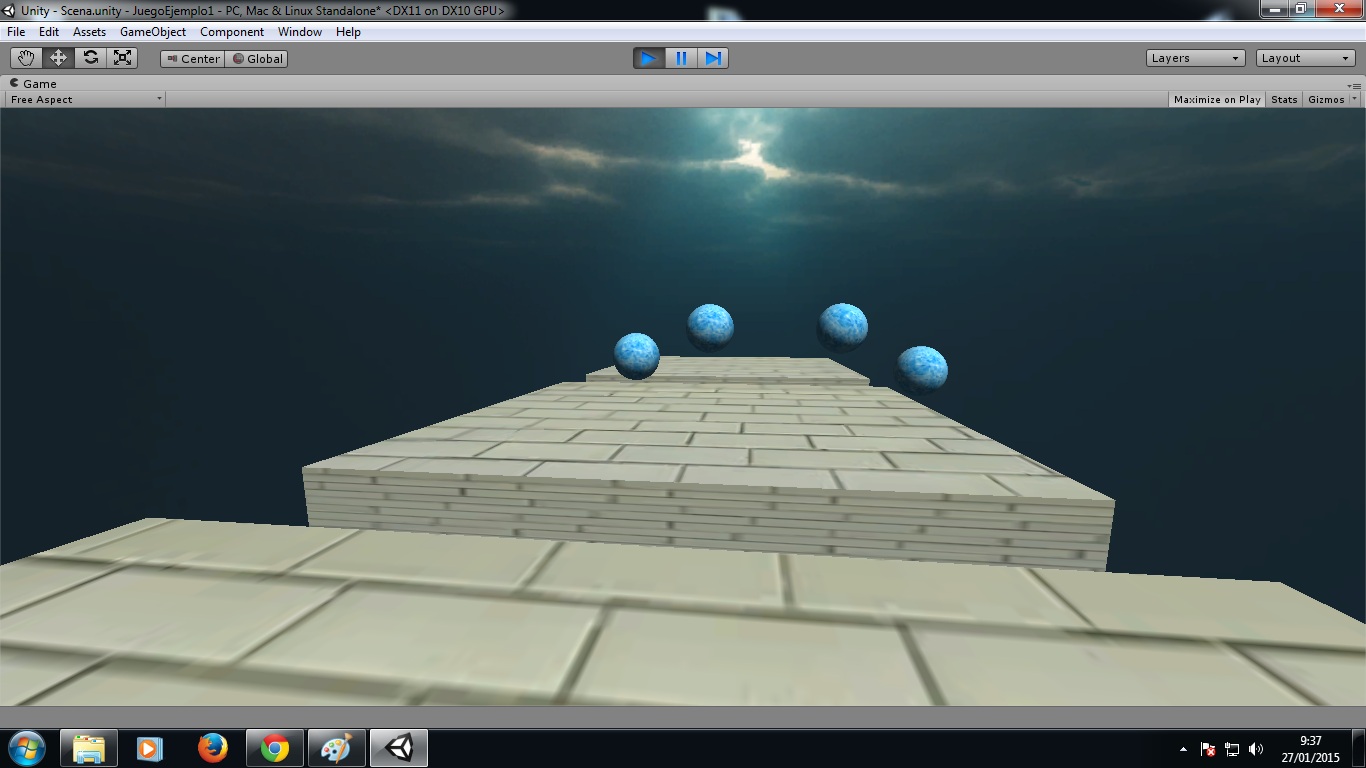Screen dimensions: 1366x768
Task: Open the Gizmos dropdown
Action: click(x=1331, y=100)
